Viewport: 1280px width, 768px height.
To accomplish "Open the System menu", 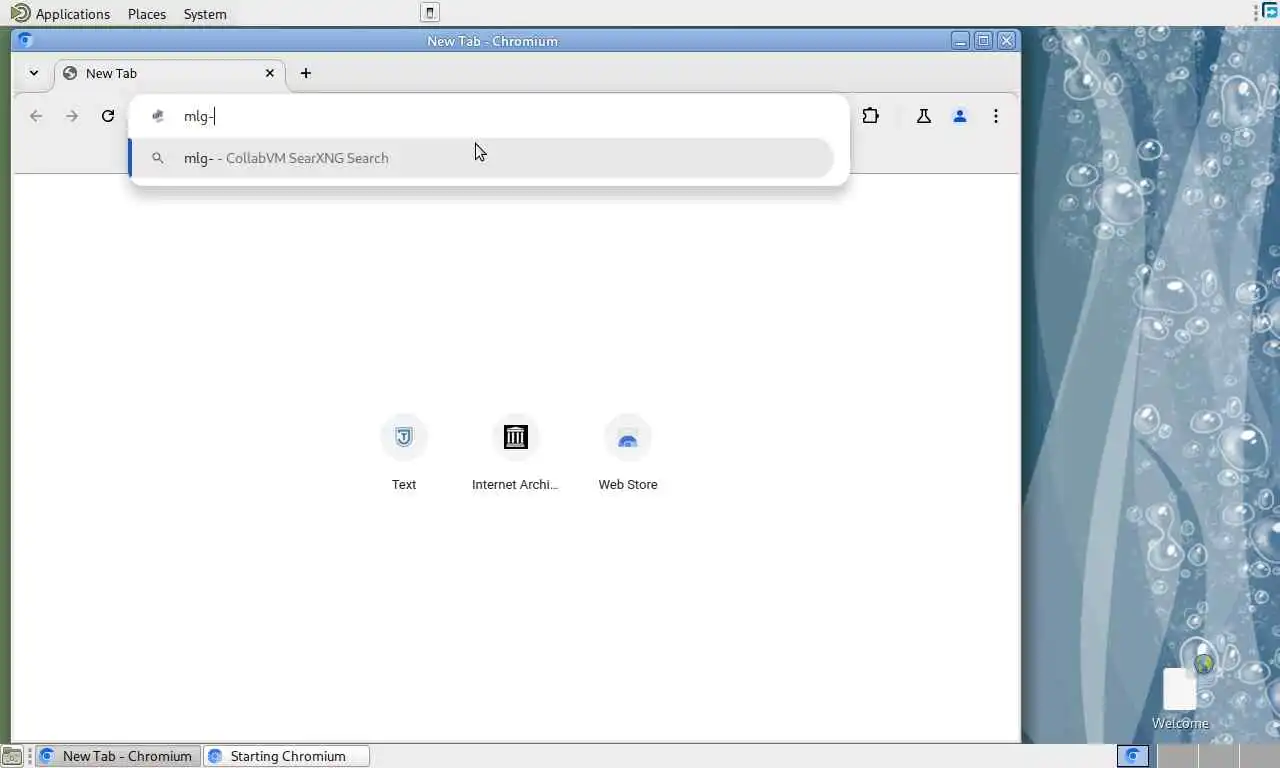I will pos(205,14).
